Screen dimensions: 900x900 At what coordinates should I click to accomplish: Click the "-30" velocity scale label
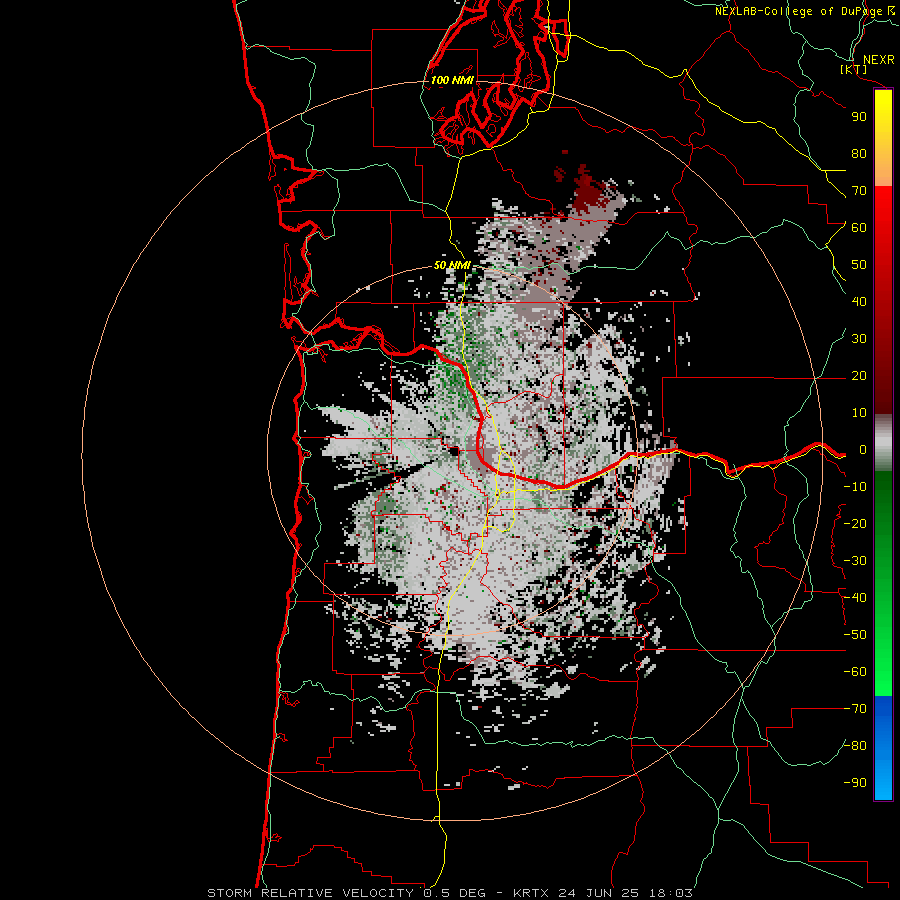tap(855, 561)
